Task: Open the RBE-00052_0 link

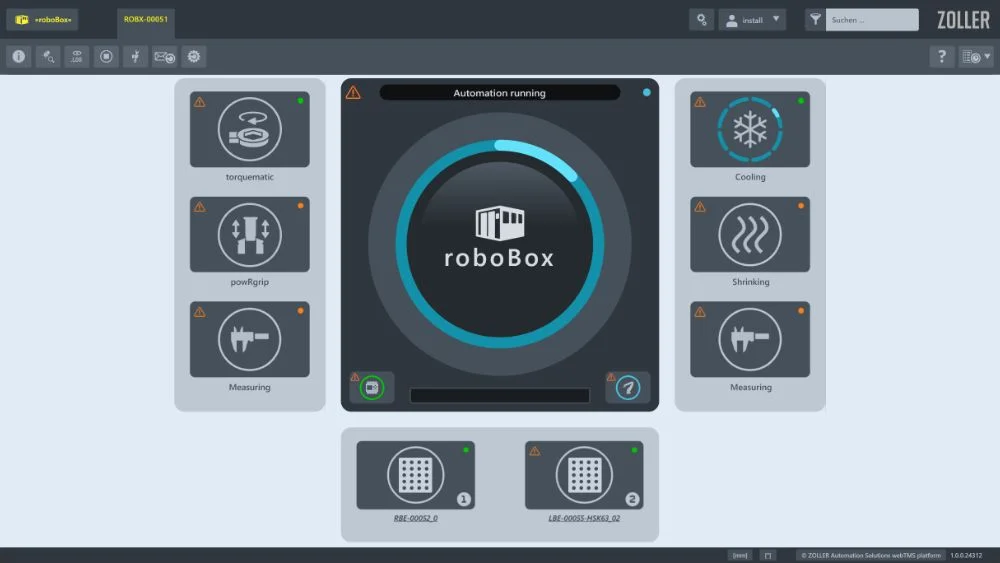Action: (x=415, y=518)
